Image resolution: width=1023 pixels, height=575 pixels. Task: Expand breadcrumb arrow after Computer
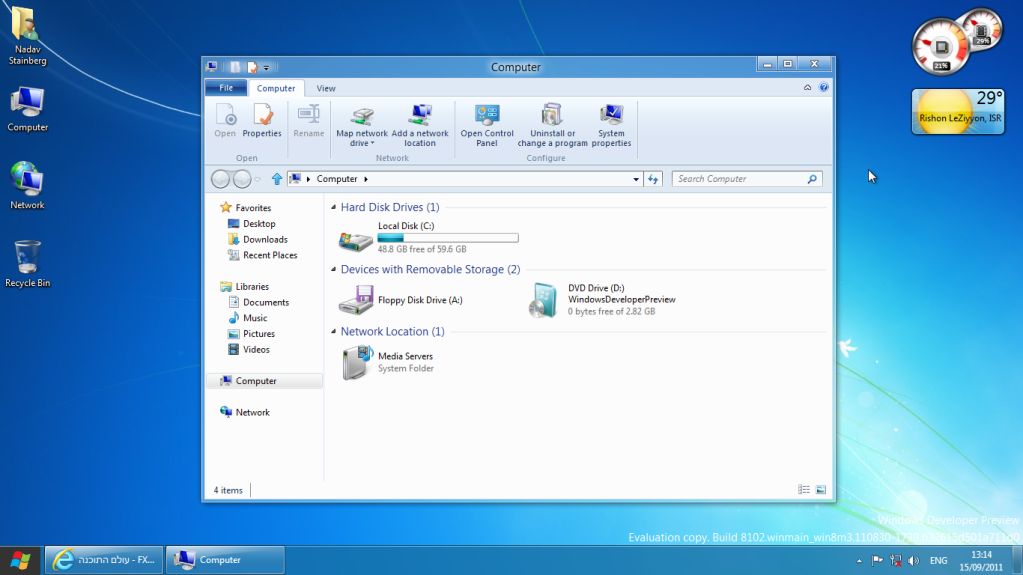click(x=366, y=179)
